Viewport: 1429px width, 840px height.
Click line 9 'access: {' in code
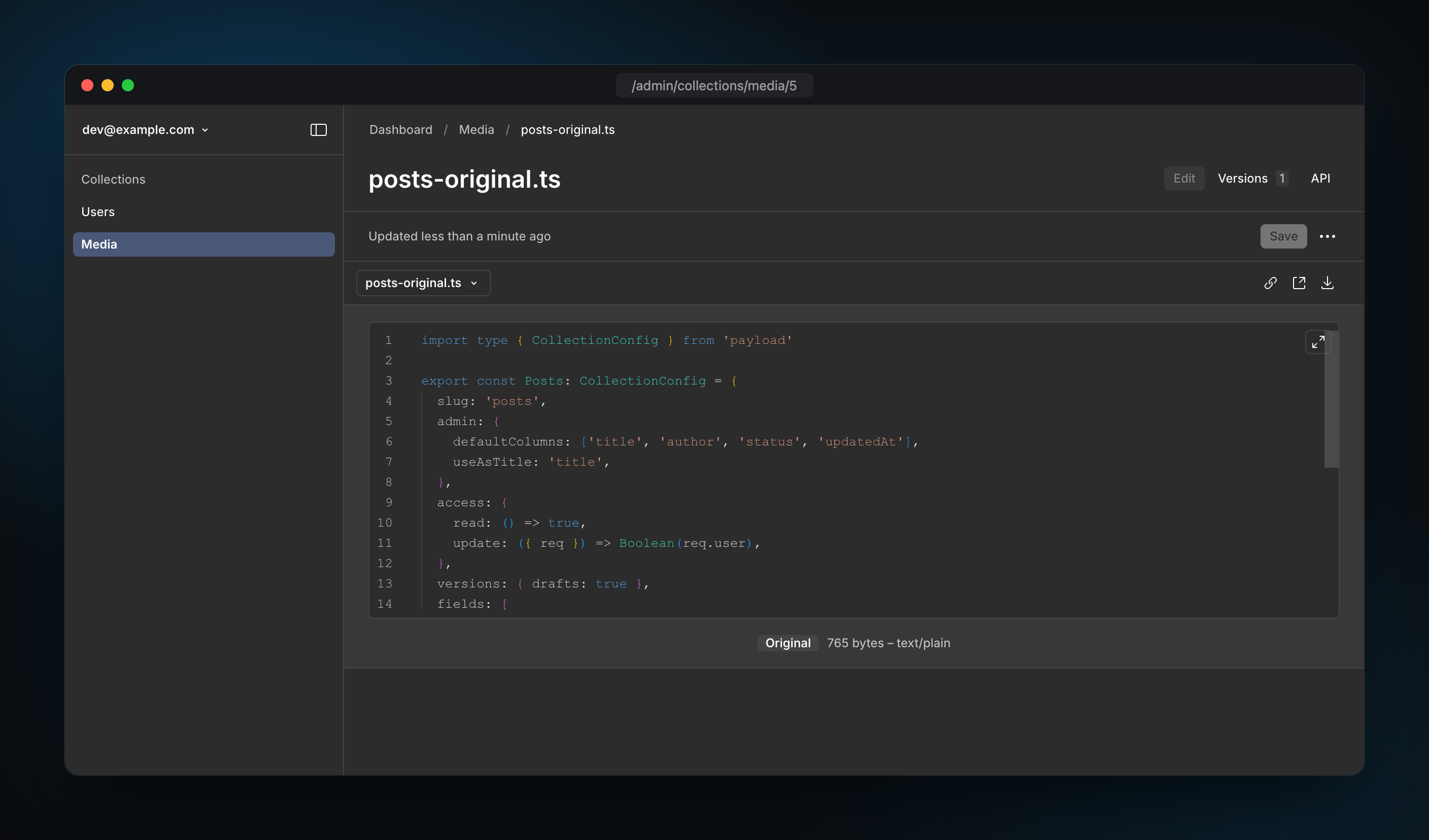(472, 503)
